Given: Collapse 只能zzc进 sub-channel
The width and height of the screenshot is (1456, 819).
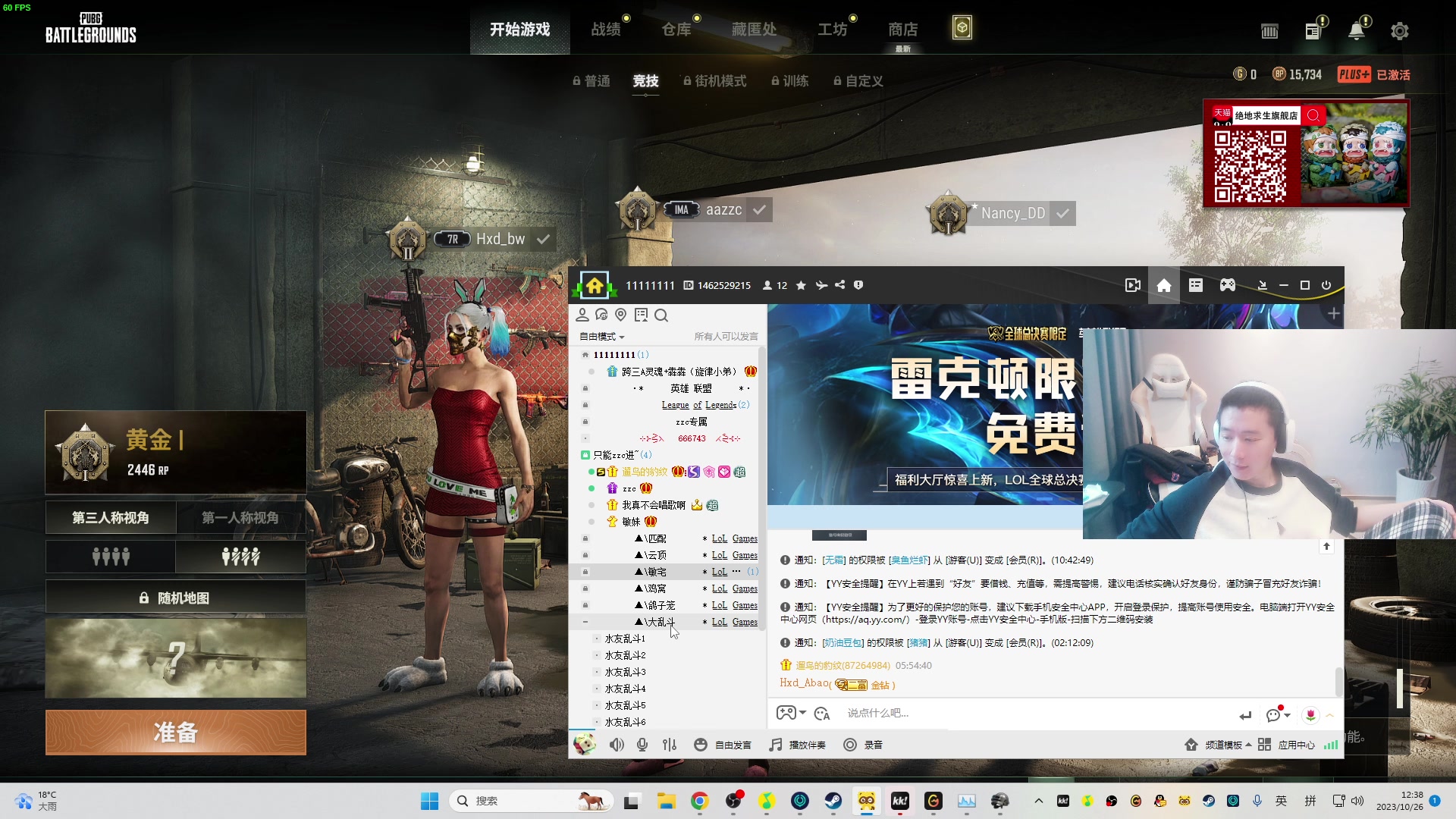Looking at the screenshot, I should click(585, 455).
